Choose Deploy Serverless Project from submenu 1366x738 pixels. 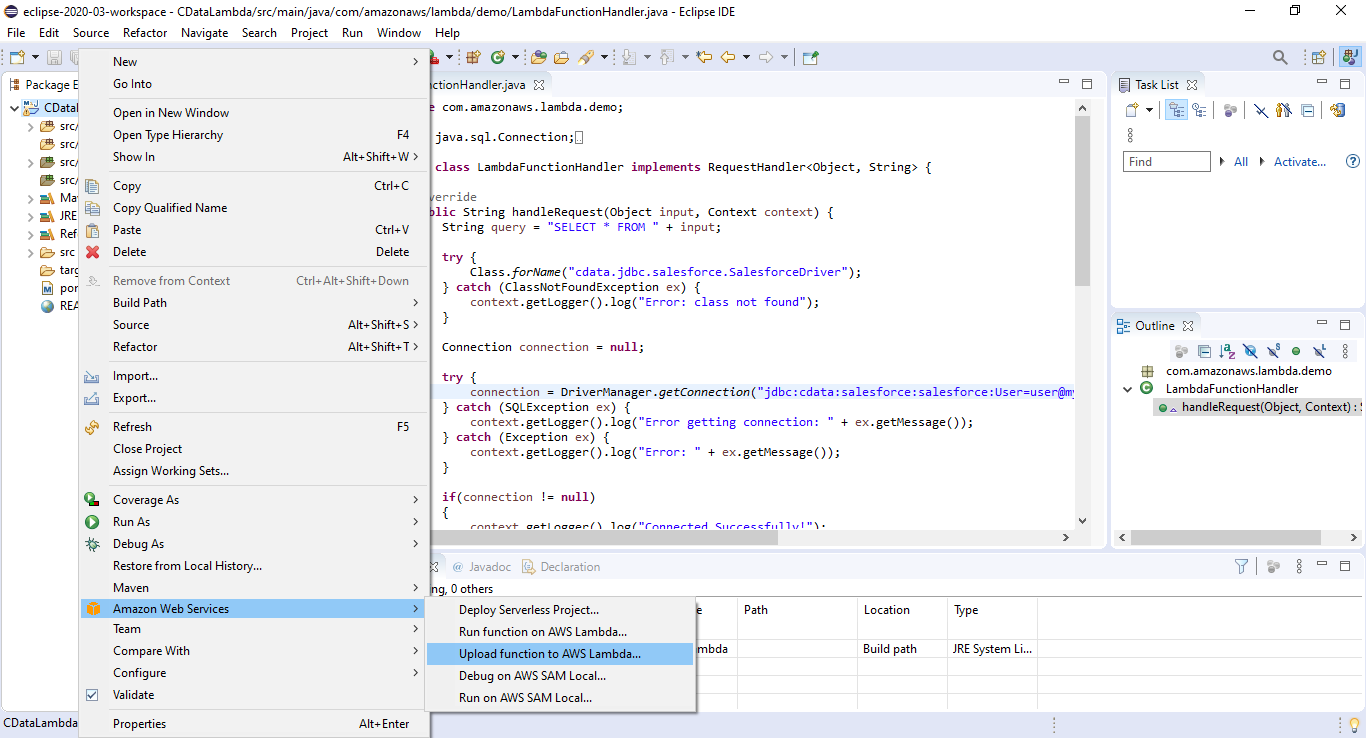(x=528, y=610)
